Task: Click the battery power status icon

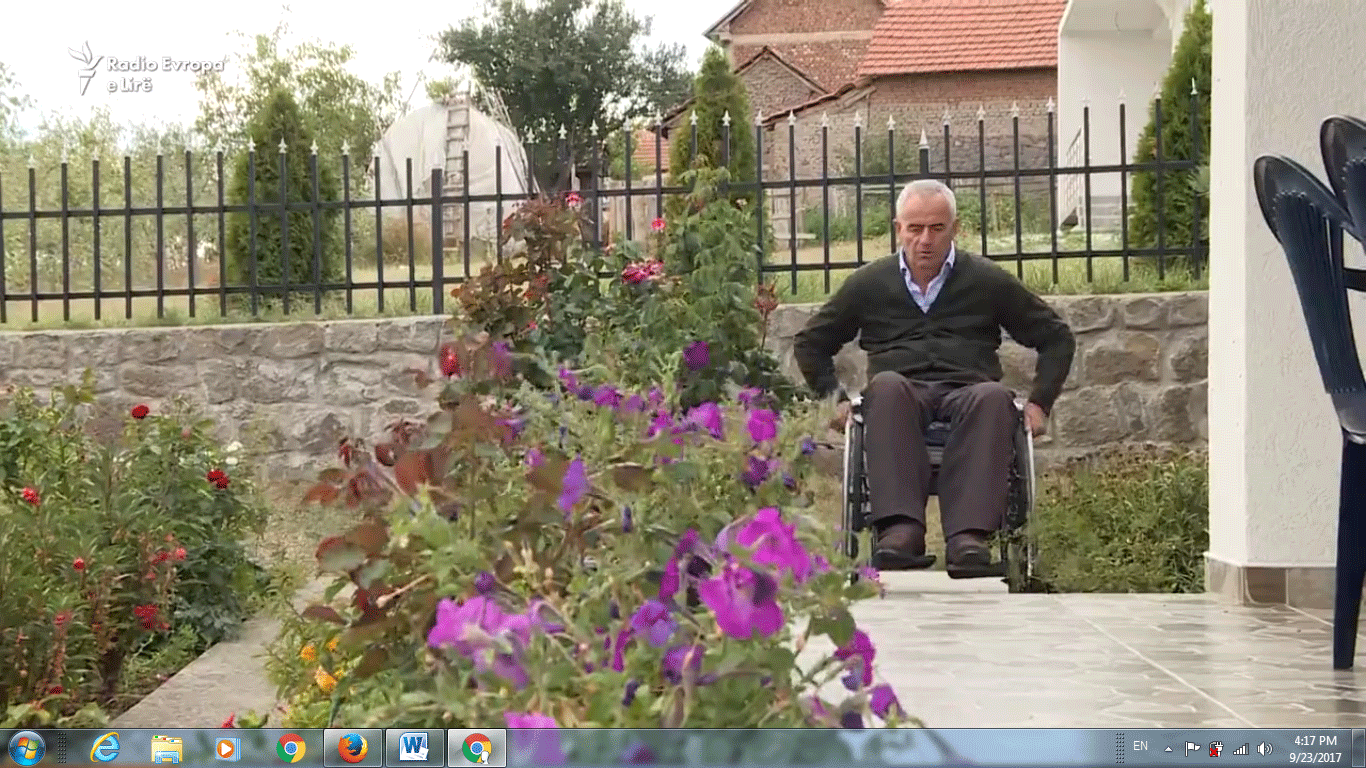Action: (x=1216, y=748)
